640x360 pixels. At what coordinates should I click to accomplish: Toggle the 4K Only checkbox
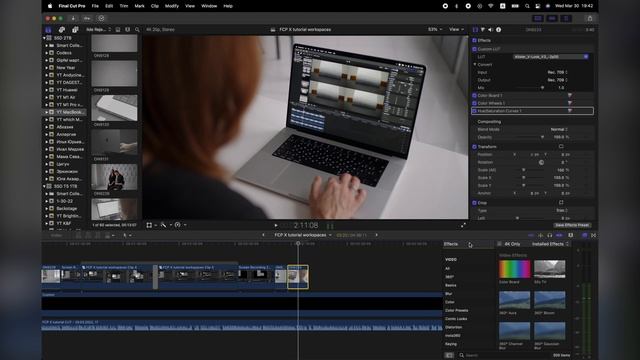[499, 244]
